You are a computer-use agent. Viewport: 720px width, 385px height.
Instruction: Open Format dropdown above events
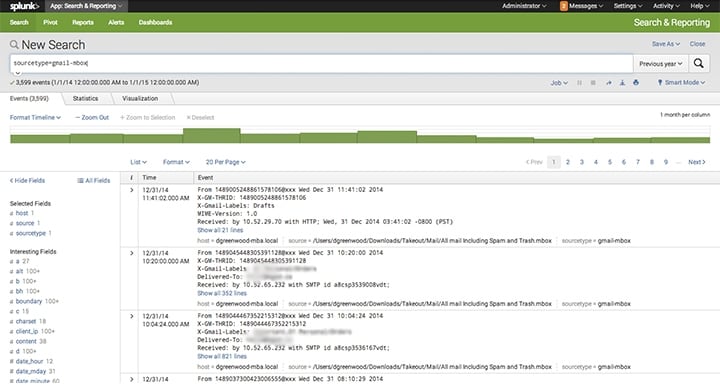point(176,162)
